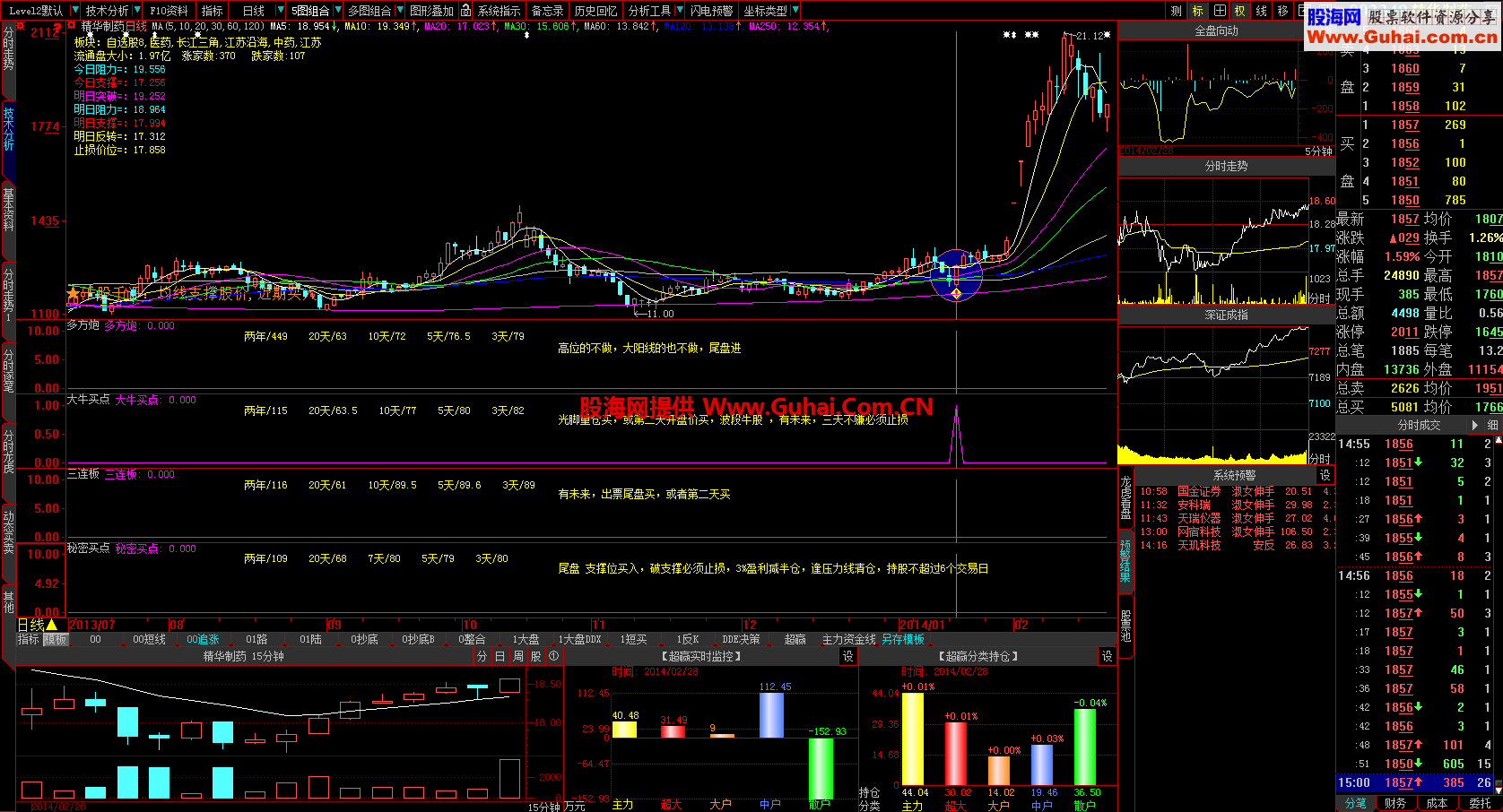
Task: Toggle the 标 marker button
Action: click(x=1197, y=11)
